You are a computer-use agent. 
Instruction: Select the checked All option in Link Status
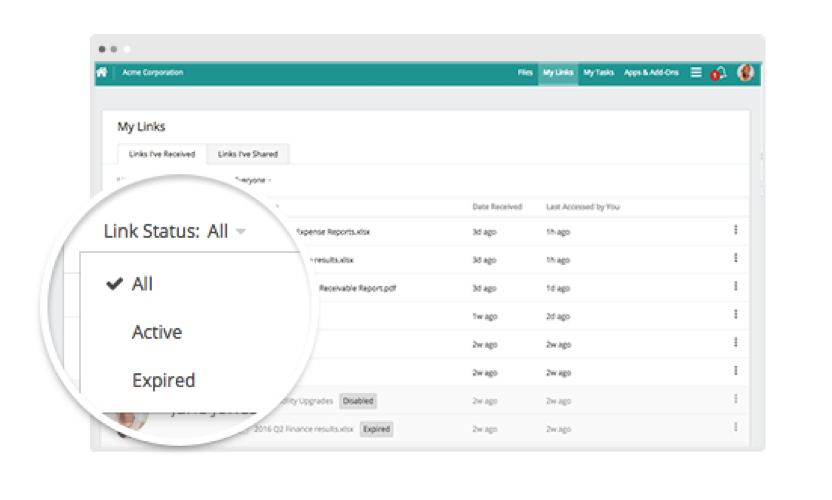[x=142, y=284]
